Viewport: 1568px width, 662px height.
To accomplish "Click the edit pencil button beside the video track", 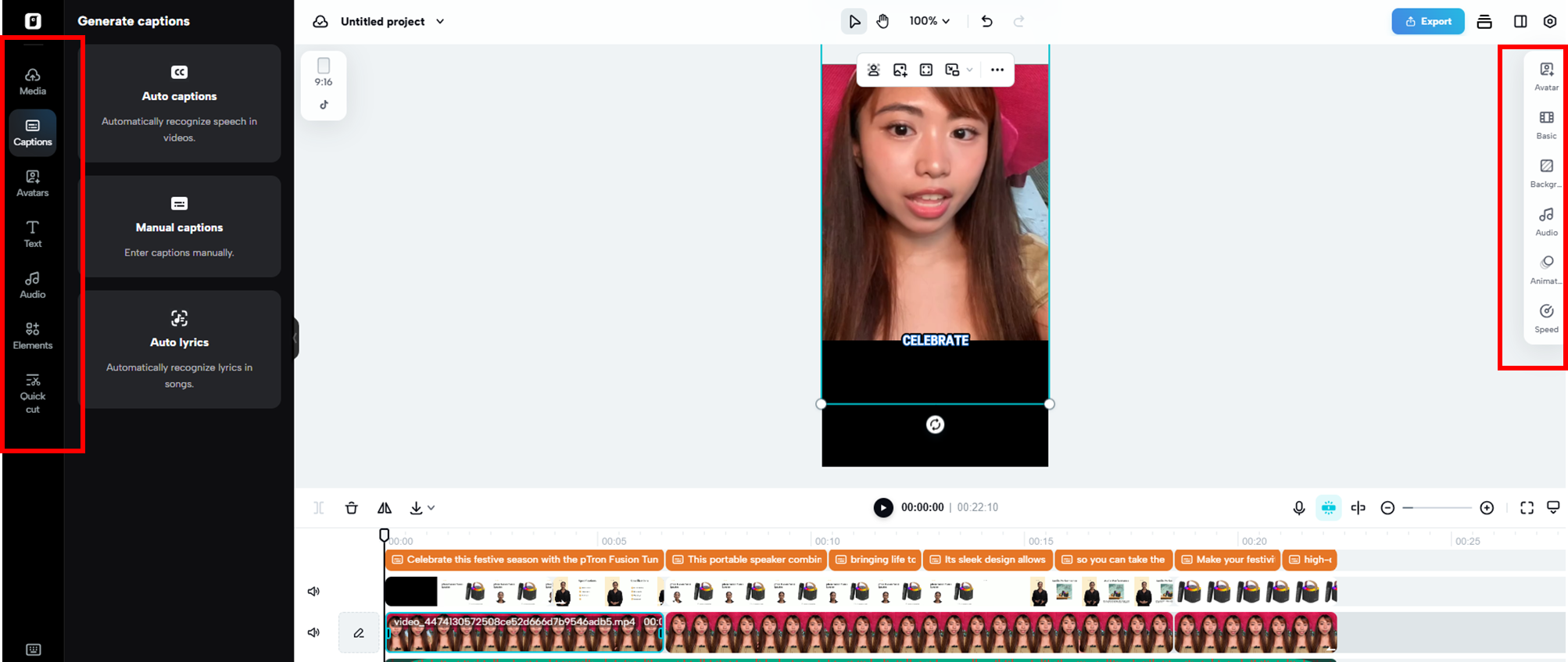I will click(359, 632).
